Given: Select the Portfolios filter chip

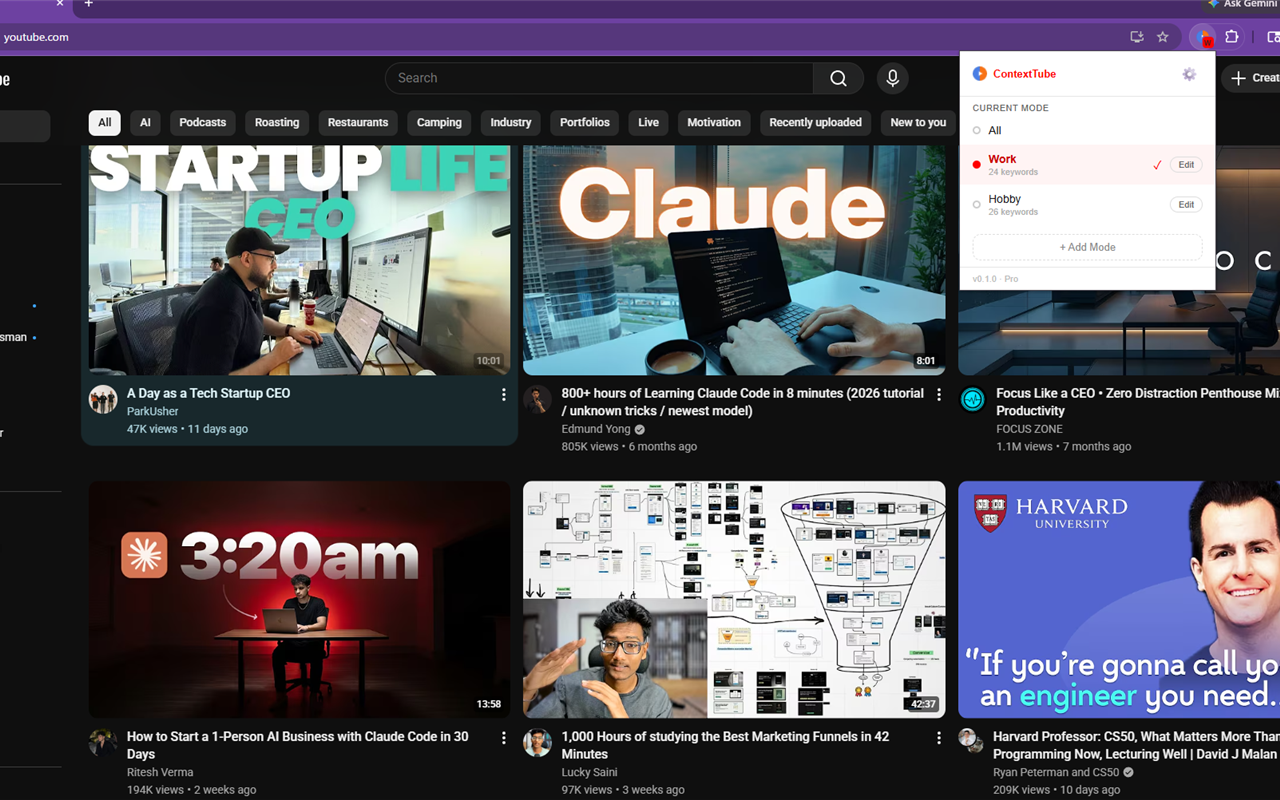Looking at the screenshot, I should coord(585,122).
